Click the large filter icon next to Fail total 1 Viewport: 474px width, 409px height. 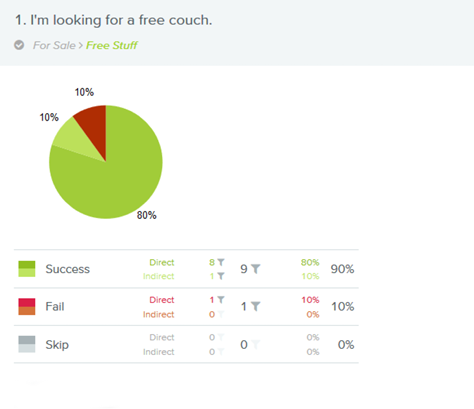pos(256,306)
